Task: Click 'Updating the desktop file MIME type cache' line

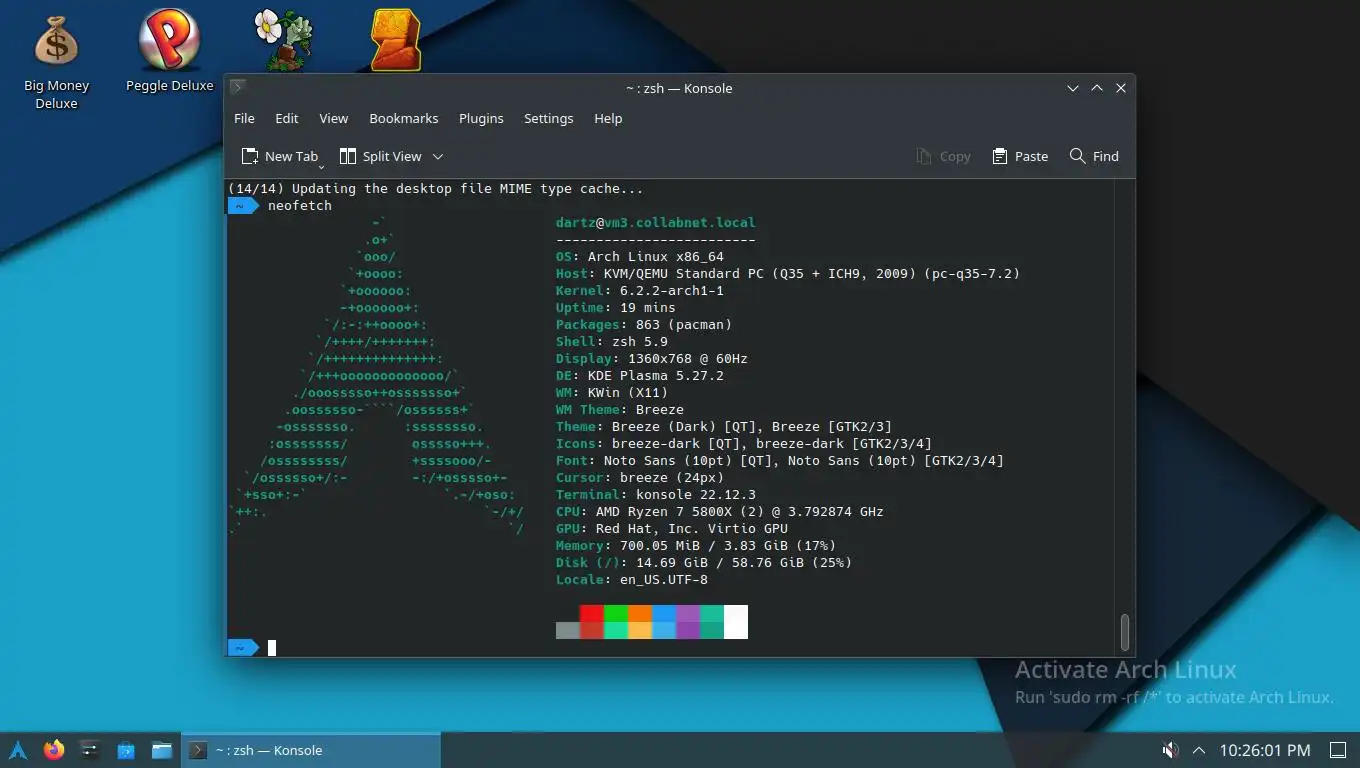Action: (x=436, y=188)
